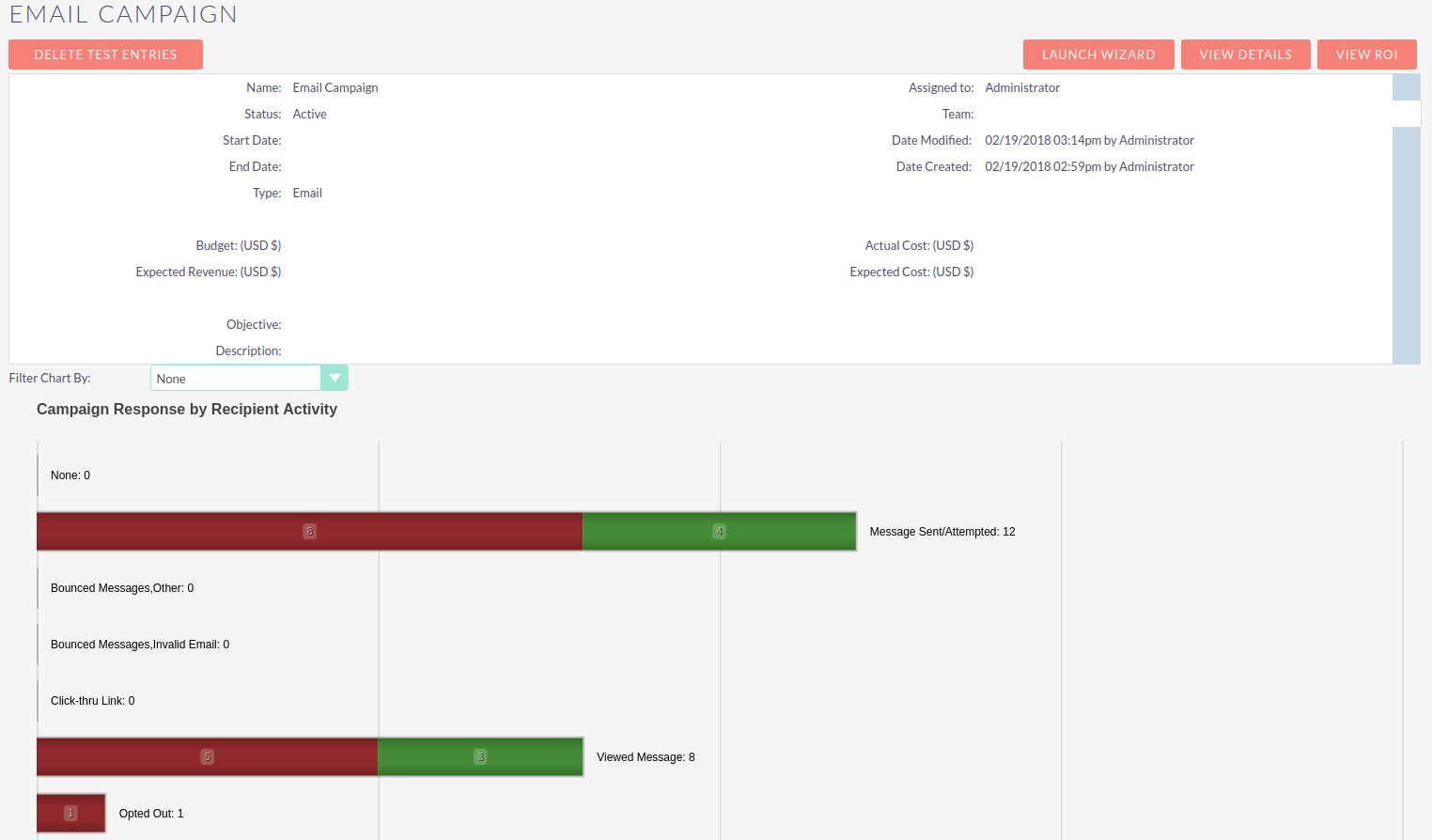Click the VIEW ROI button
This screenshot has width=1432, height=840.
pos(1366,54)
